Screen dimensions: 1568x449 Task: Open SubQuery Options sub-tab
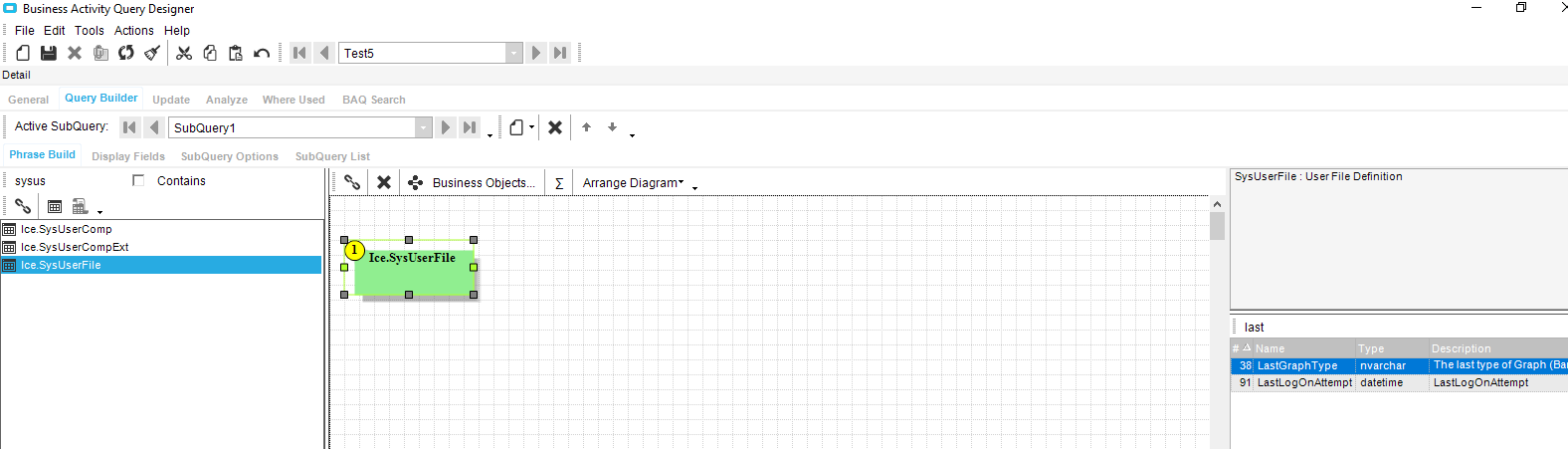(230, 156)
